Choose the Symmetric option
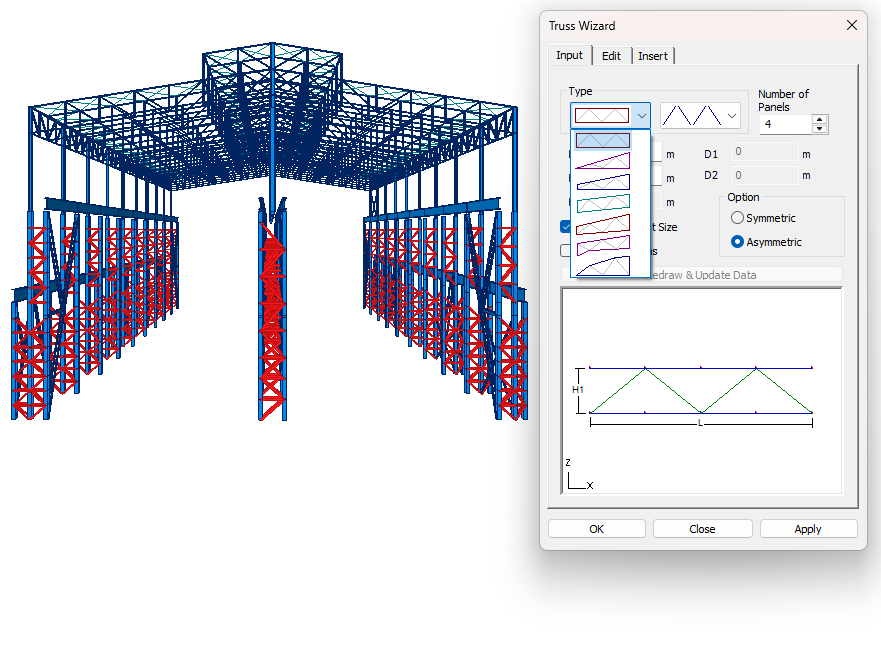 point(737,217)
